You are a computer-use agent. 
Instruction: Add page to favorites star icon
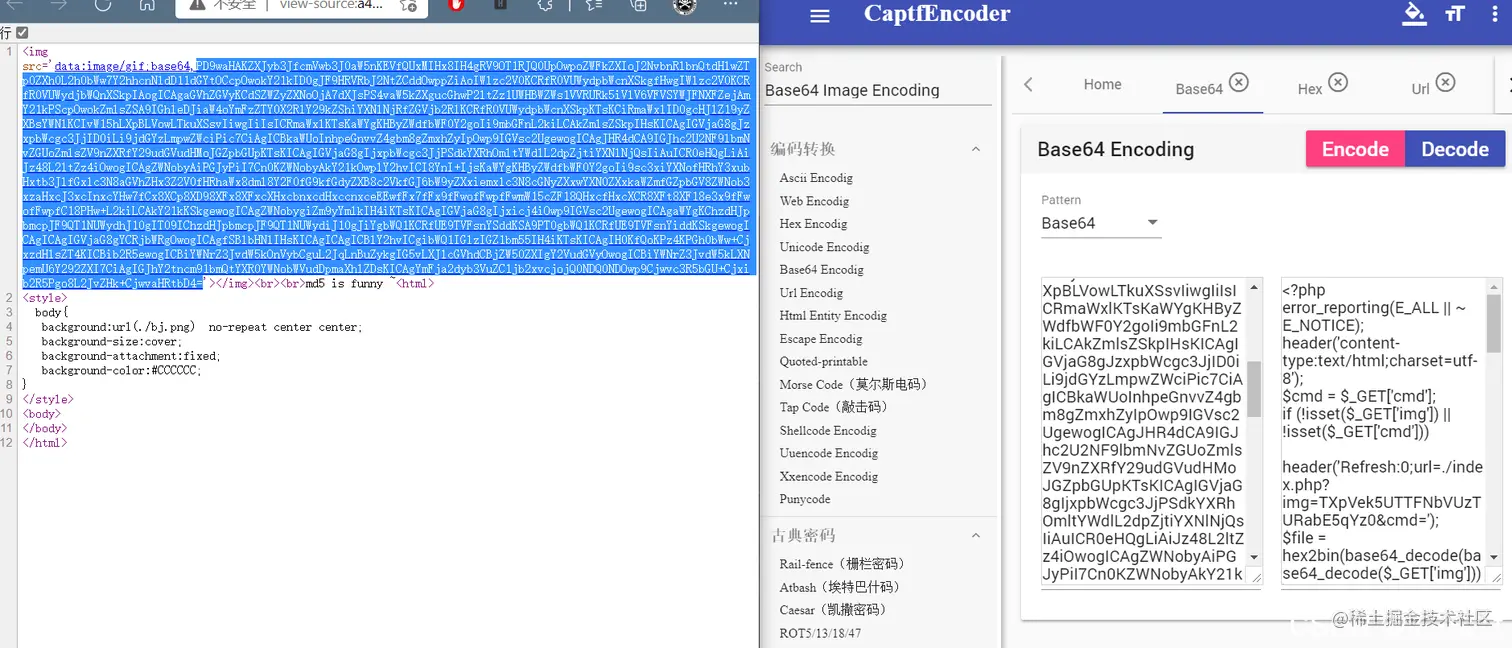point(408,5)
